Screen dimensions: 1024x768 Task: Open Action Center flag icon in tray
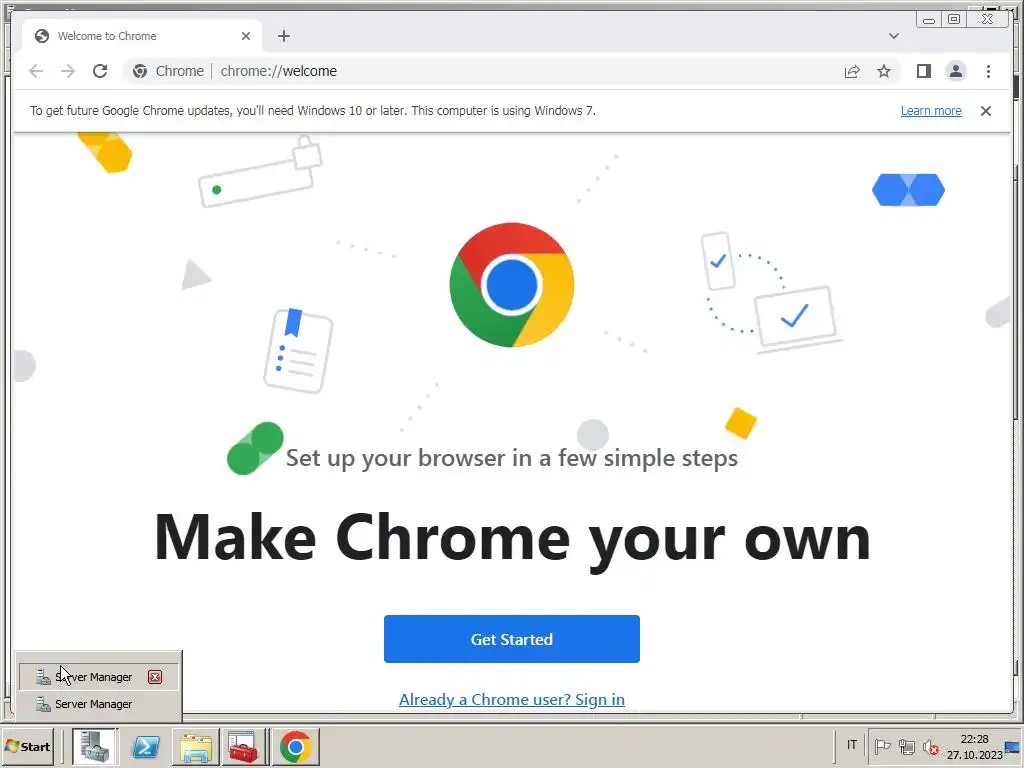pos(882,746)
